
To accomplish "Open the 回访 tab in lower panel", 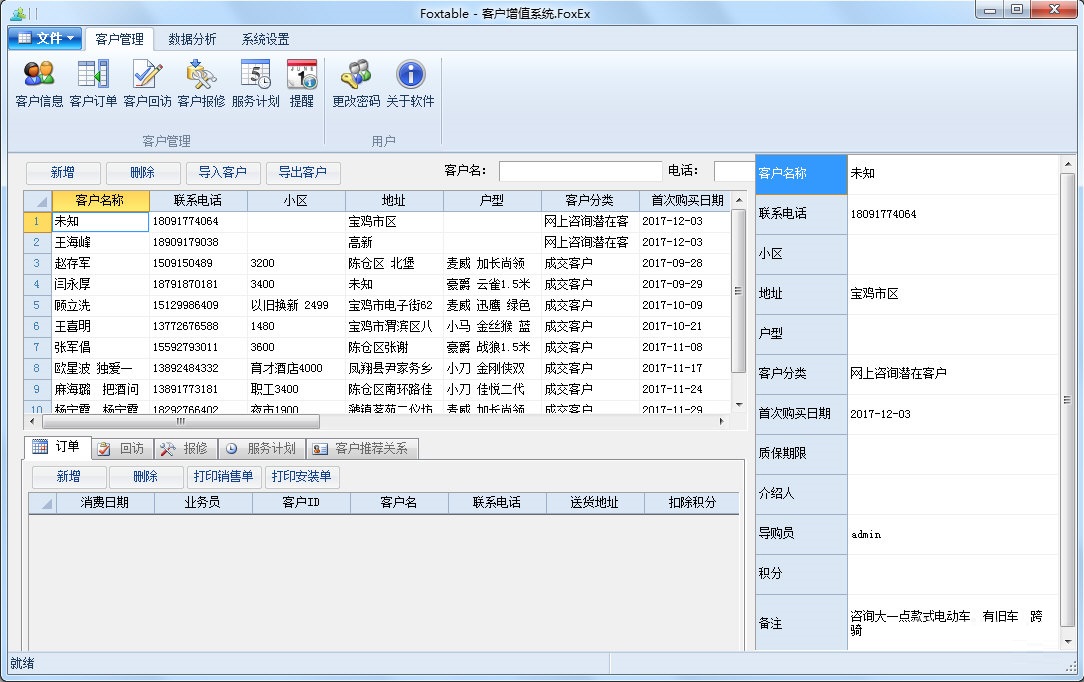I will point(125,447).
